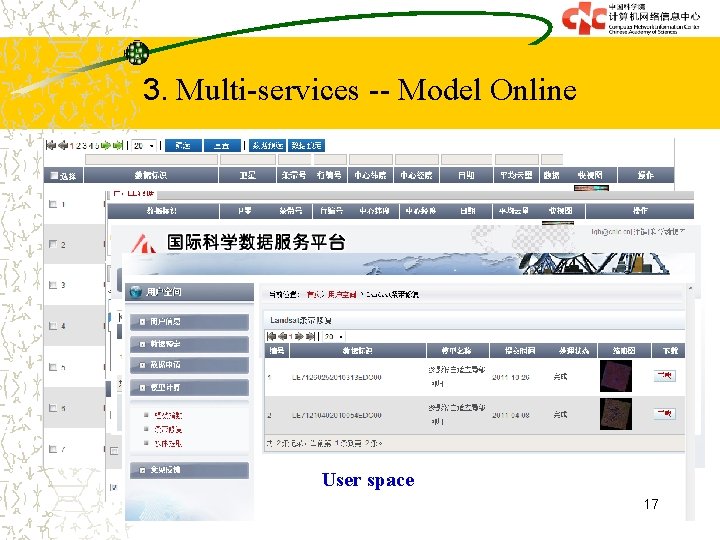Click the rightmost blue button in back table toolbar
This screenshot has width=720, height=540.
[306, 146]
